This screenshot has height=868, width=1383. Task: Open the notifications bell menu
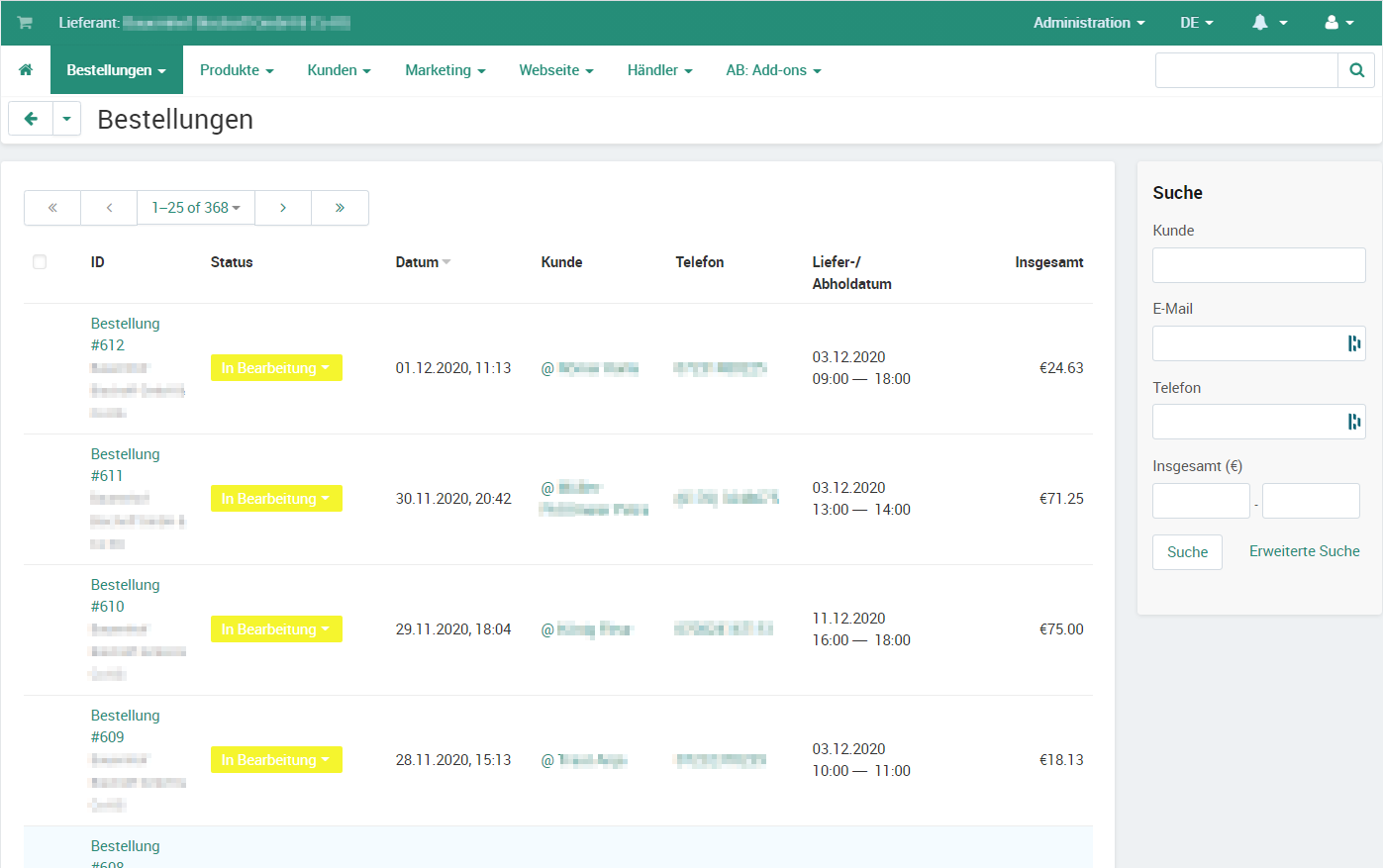1269,23
